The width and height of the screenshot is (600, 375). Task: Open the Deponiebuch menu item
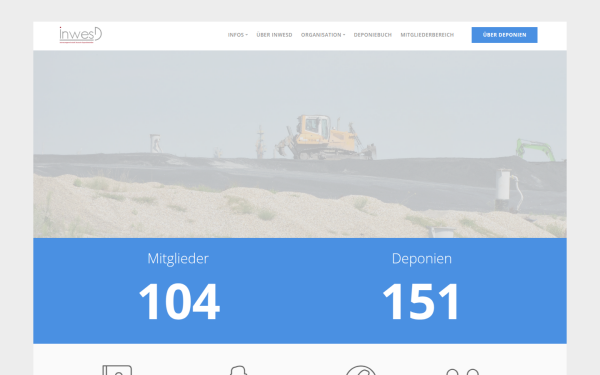click(x=373, y=35)
